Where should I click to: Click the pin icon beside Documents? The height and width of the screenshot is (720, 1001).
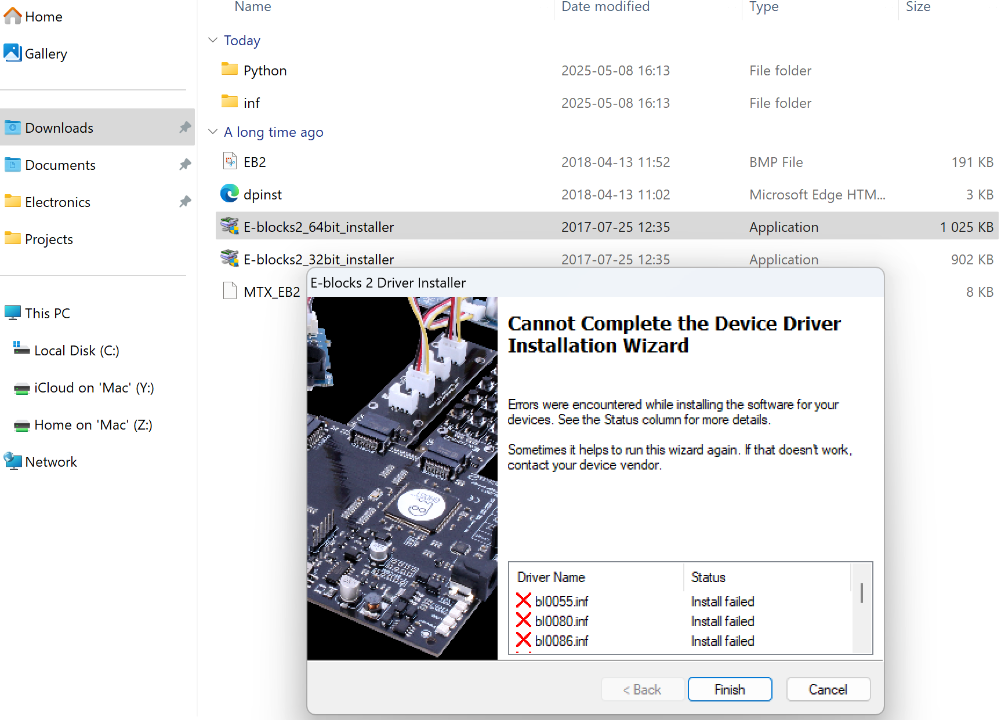pos(184,164)
